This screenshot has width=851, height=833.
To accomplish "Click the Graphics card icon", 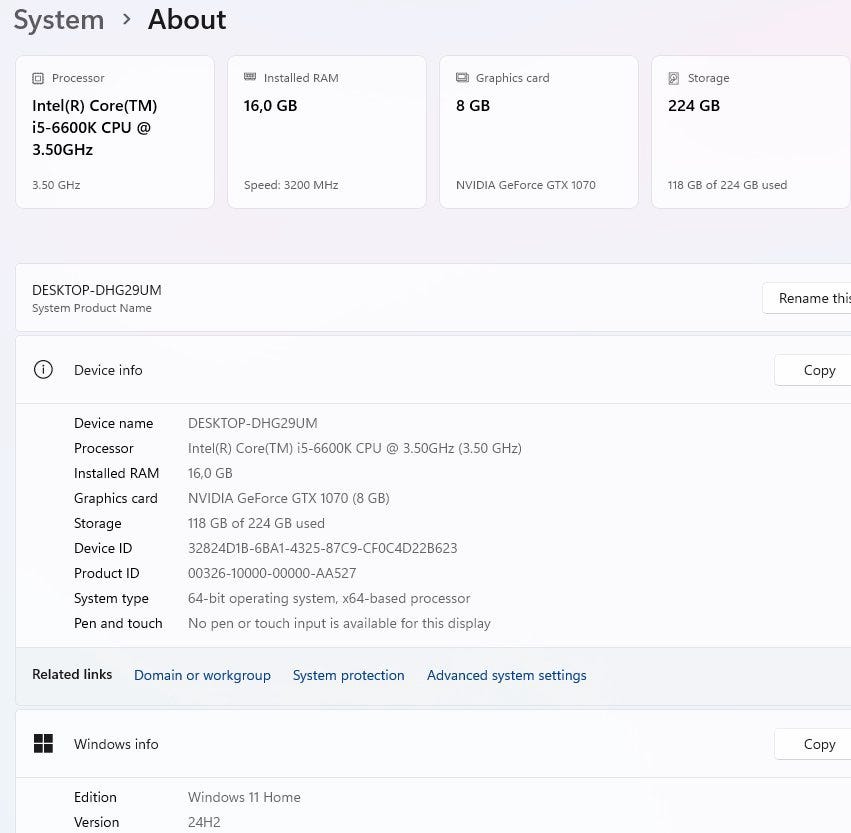I will (x=462, y=78).
